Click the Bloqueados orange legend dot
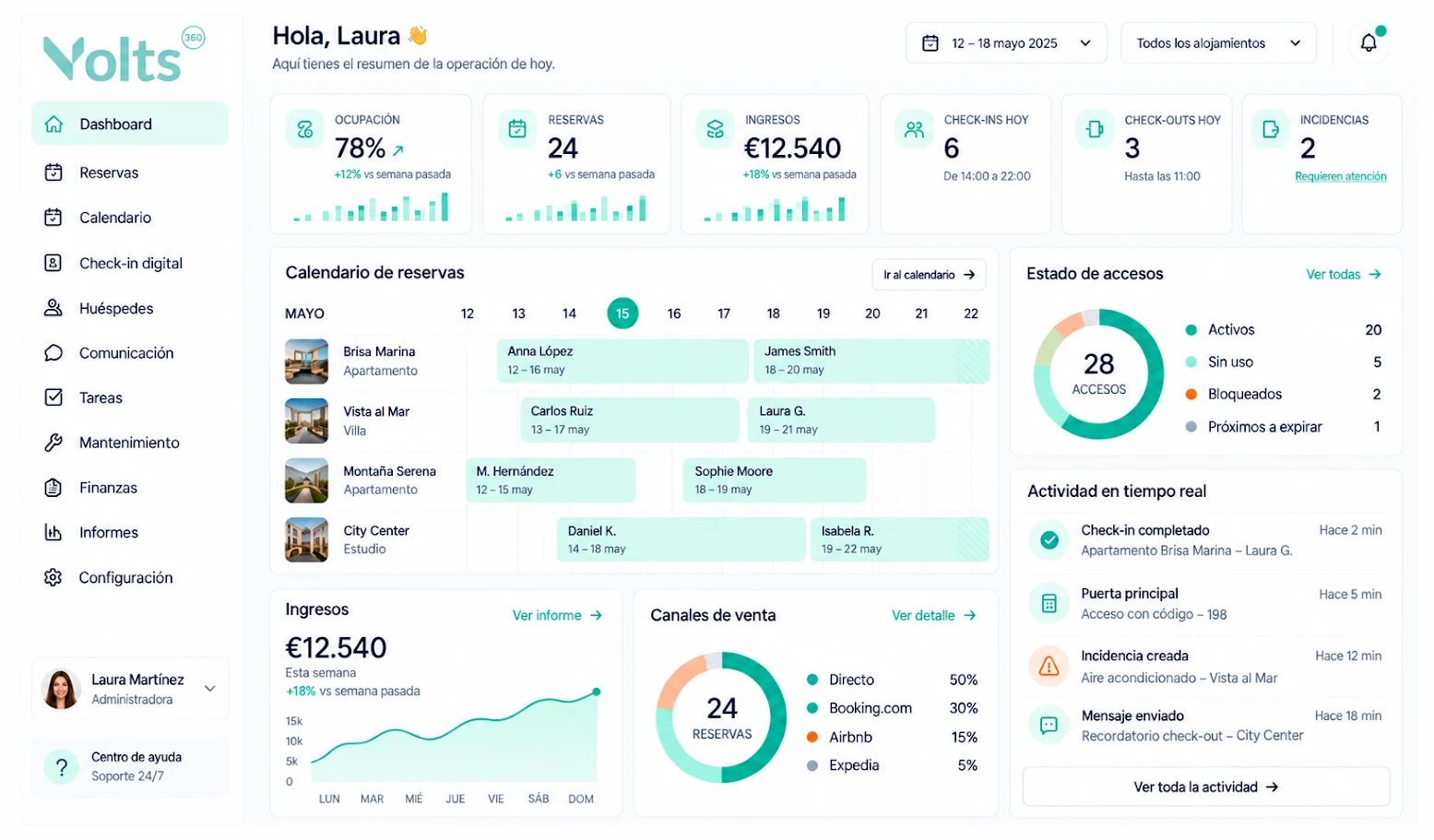The image size is (1434, 840). tap(1191, 395)
